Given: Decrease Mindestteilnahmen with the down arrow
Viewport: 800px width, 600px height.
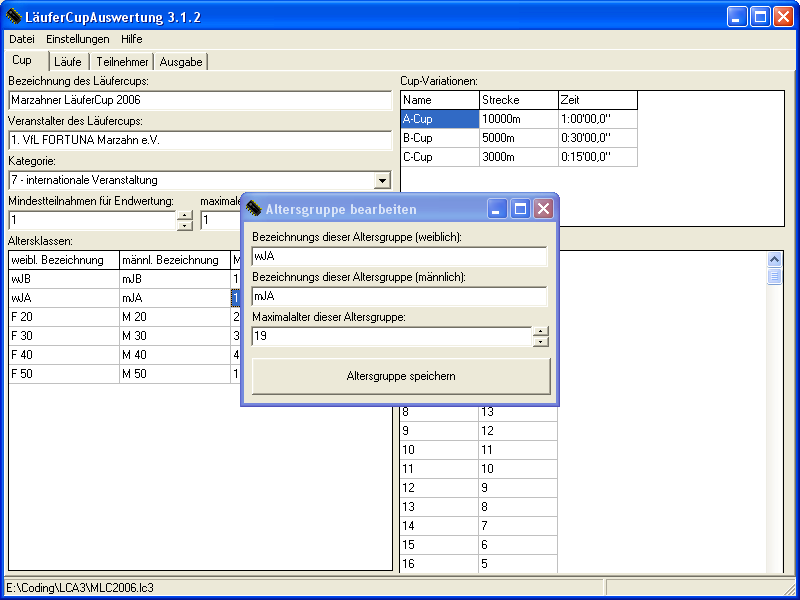Looking at the screenshot, I should pos(185,226).
